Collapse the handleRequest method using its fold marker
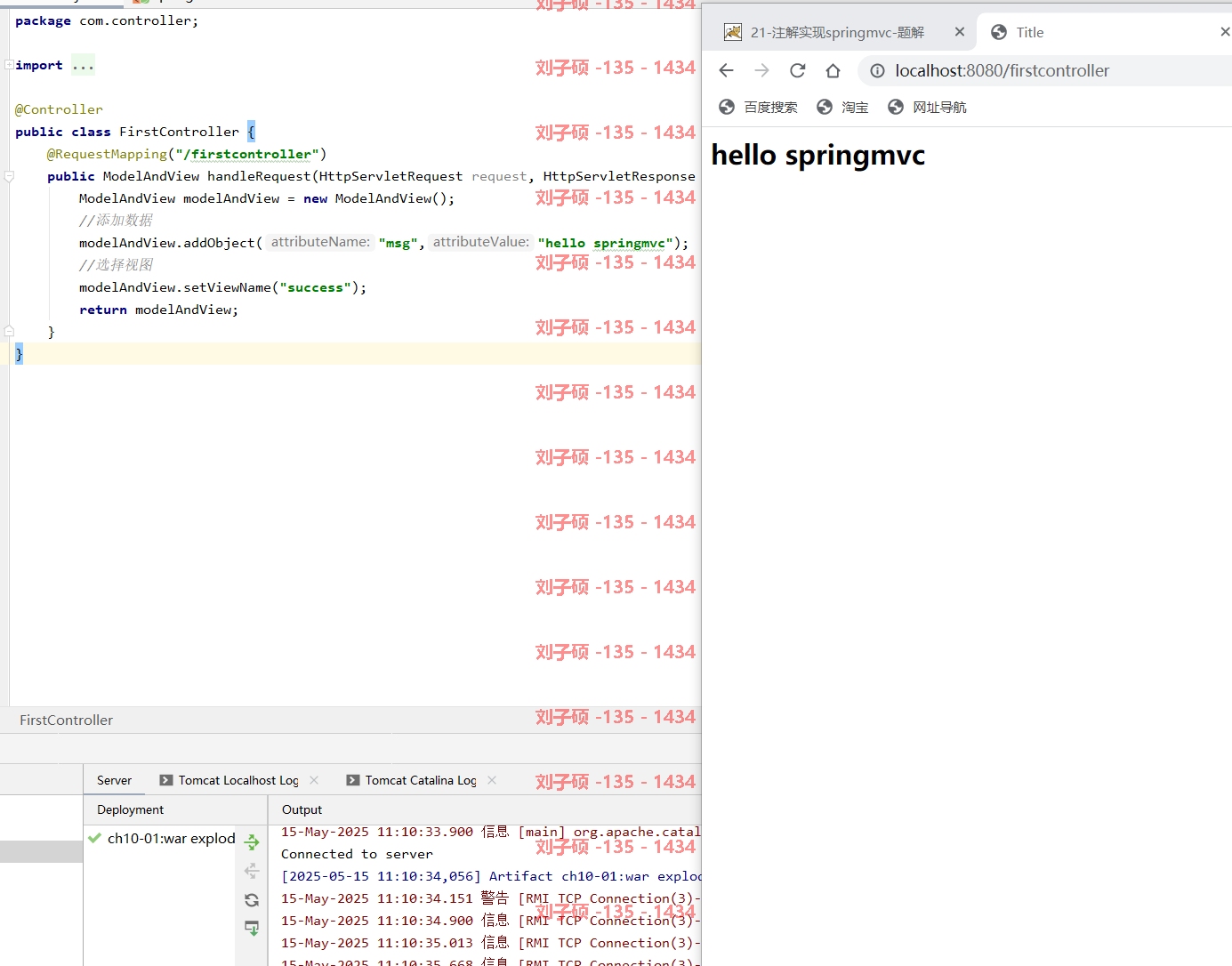 coord(9,176)
